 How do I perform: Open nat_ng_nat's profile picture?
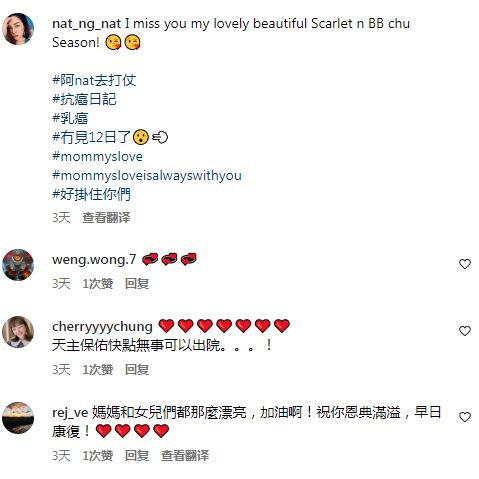(18, 29)
